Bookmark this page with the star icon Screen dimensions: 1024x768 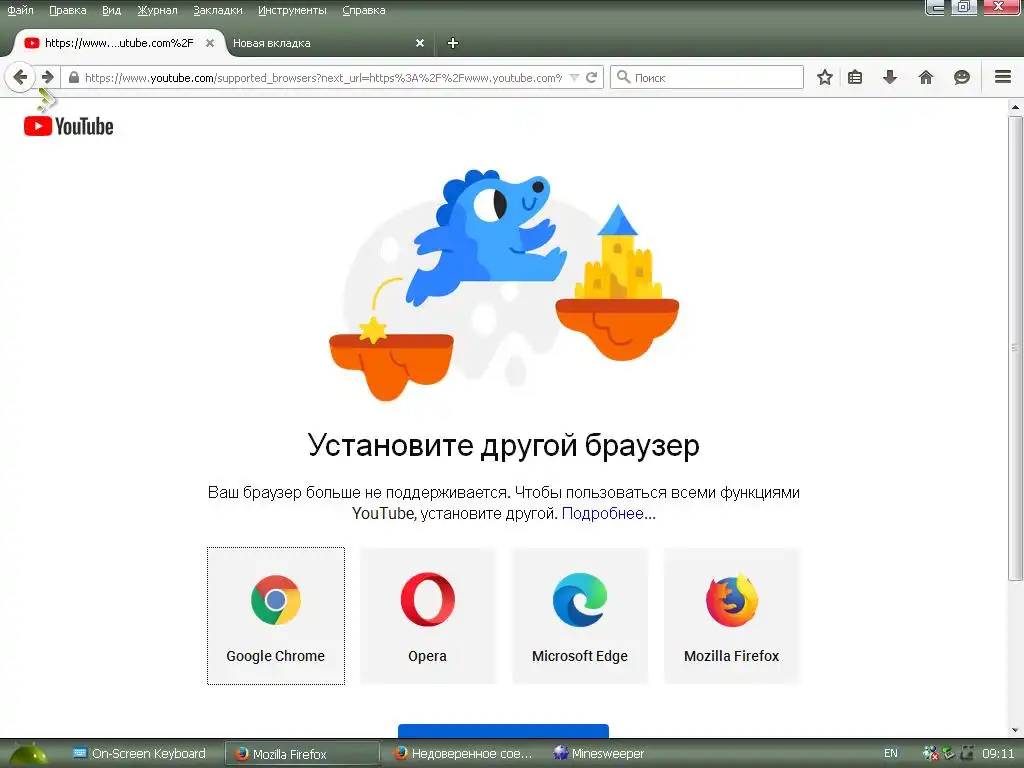point(825,77)
